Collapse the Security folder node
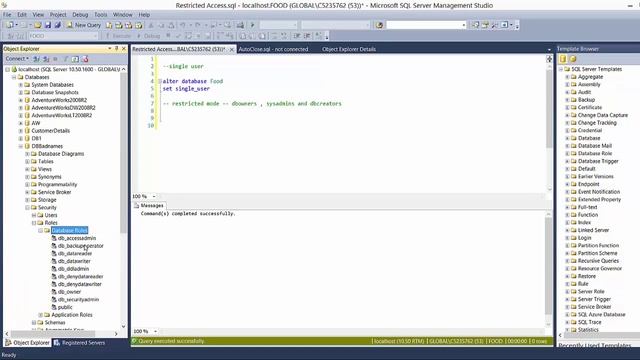 pos(27,208)
